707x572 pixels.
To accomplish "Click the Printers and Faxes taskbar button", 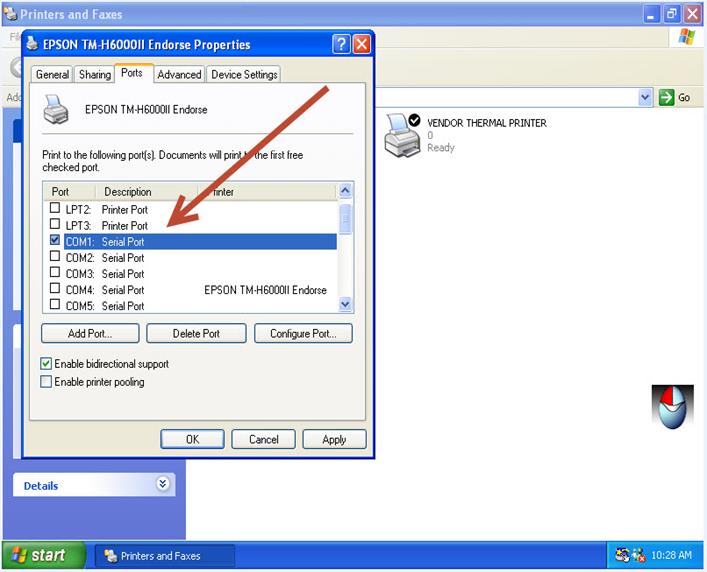I will point(165,556).
